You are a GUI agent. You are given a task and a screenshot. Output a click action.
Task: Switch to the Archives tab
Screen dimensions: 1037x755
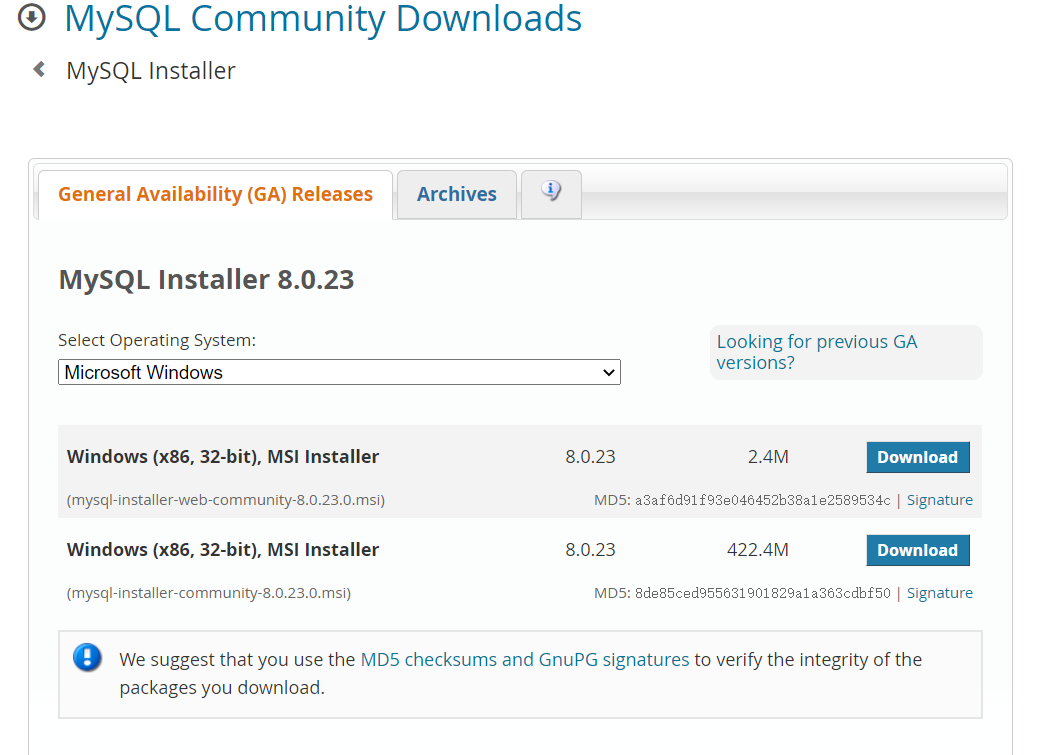point(456,194)
